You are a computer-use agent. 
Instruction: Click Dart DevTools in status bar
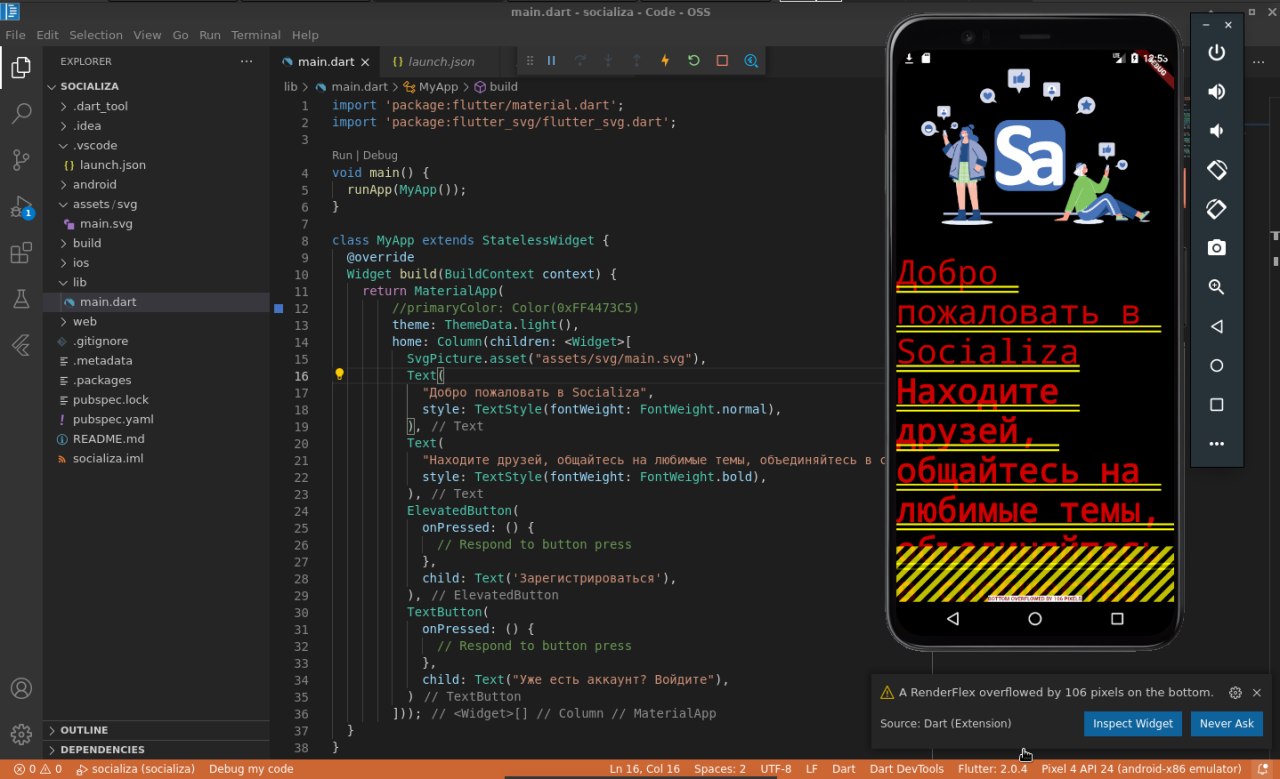pyautogui.click(x=906, y=769)
